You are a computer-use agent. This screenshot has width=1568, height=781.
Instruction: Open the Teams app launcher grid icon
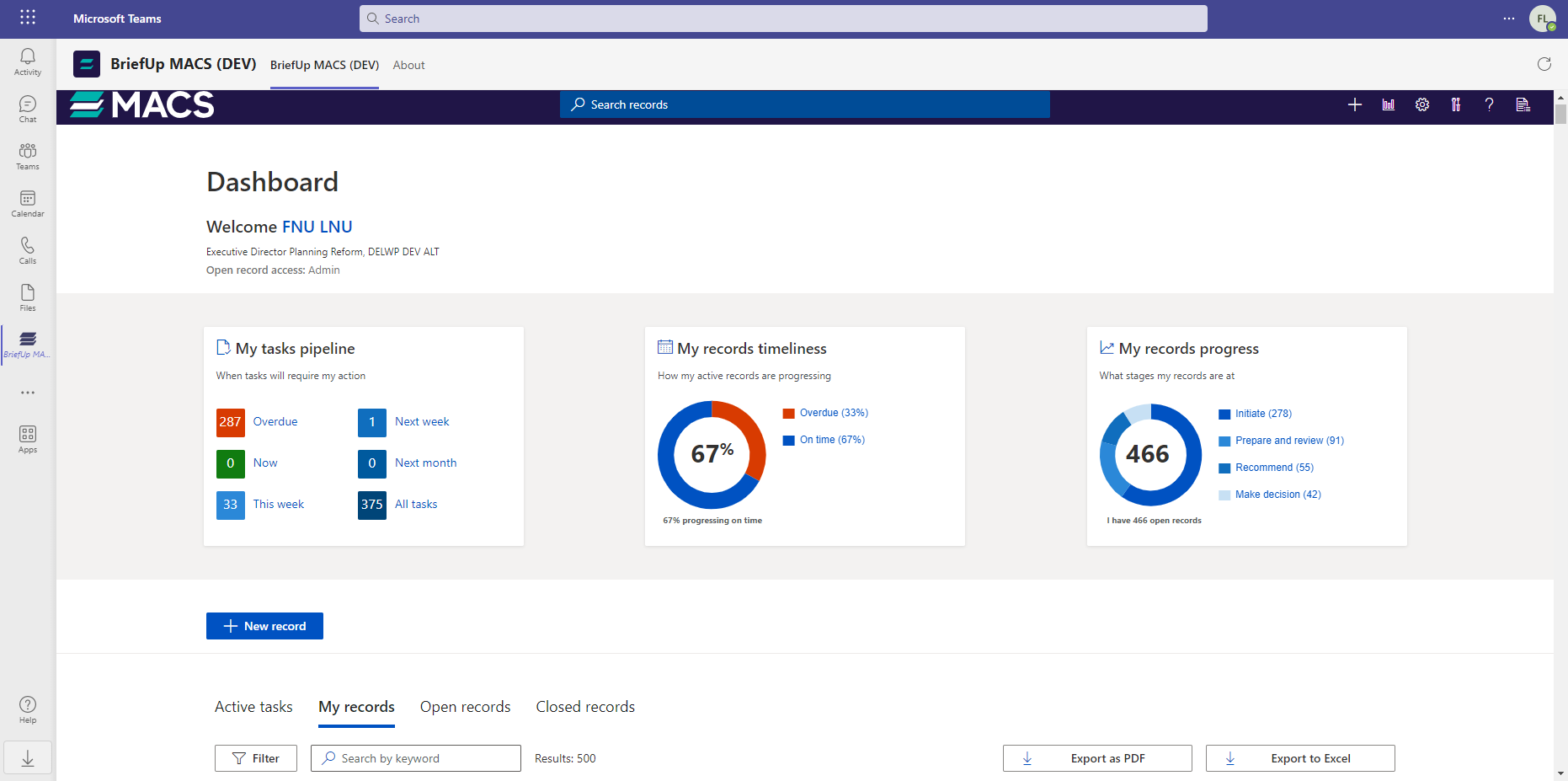click(x=28, y=18)
